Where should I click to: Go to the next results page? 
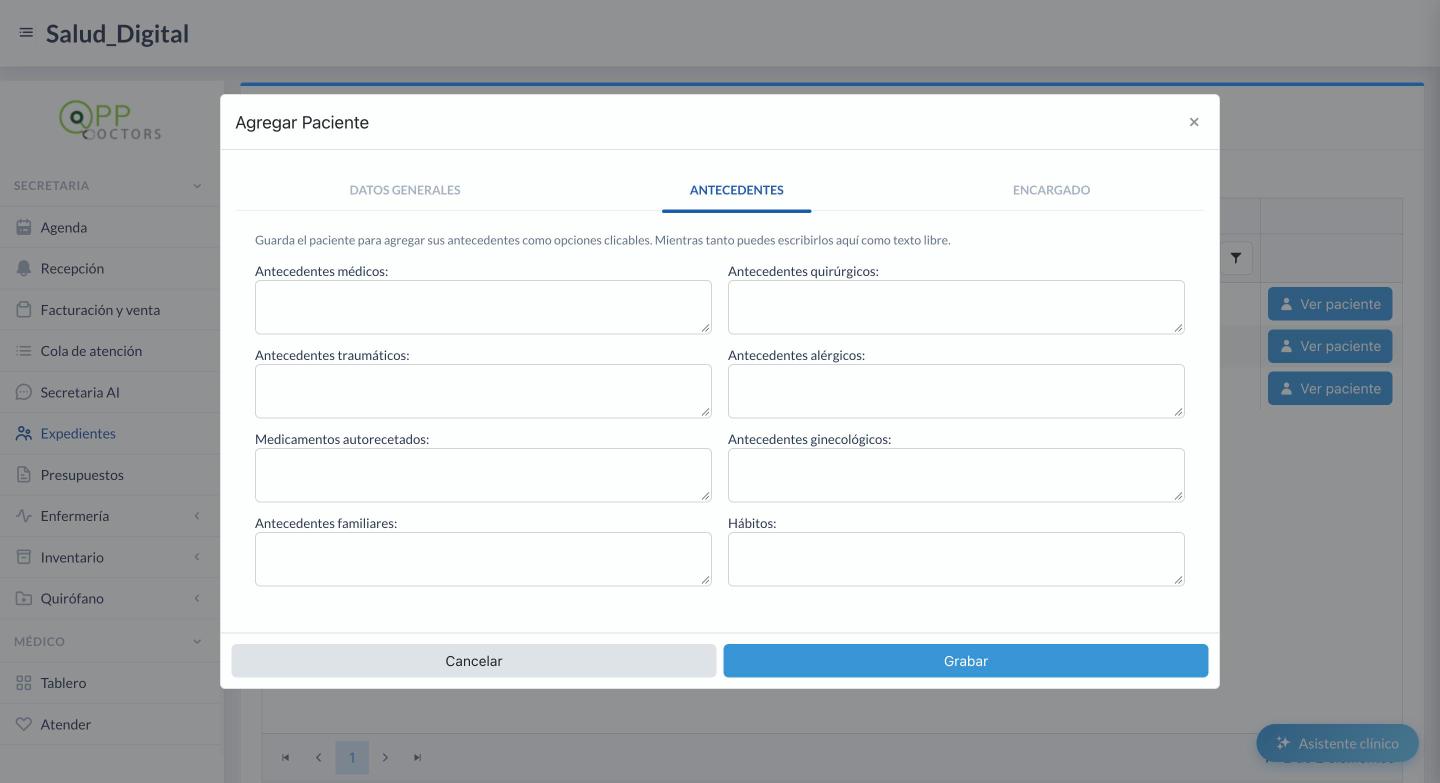coord(385,757)
